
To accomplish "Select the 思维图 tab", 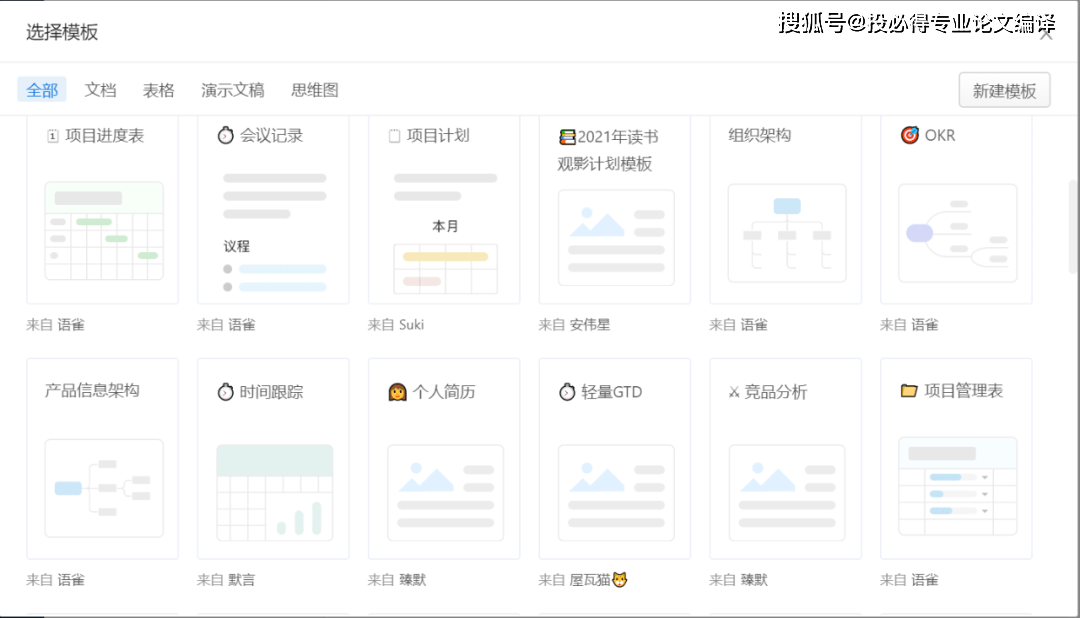I will pyautogui.click(x=314, y=90).
